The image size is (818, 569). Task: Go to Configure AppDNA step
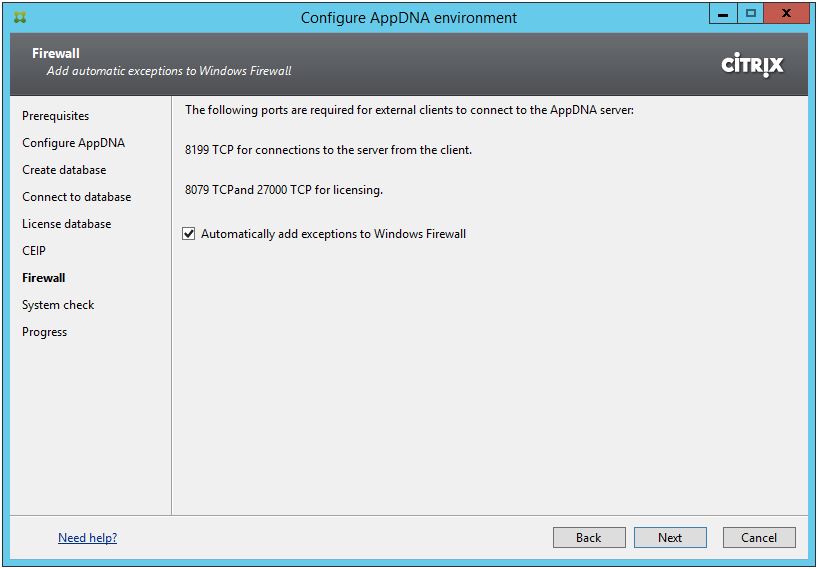tap(73, 143)
